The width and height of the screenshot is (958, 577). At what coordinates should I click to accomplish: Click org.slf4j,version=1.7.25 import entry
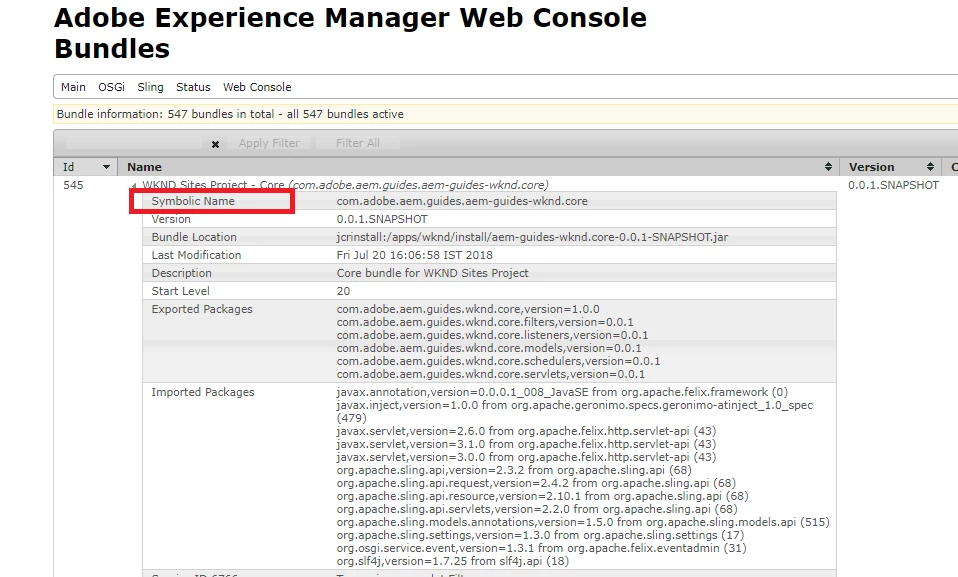452,561
